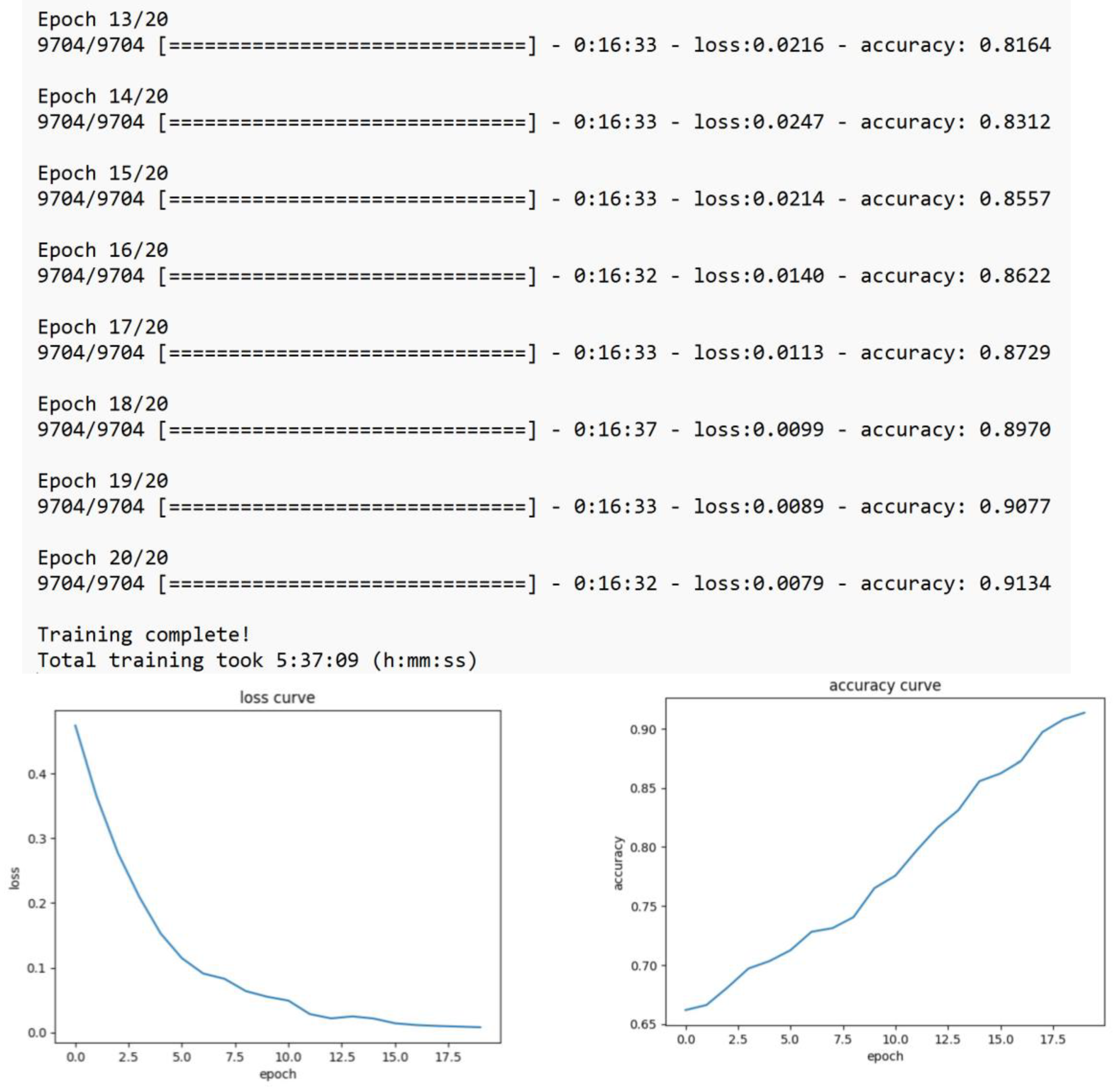Click the 'Training complete!' text line
The width and height of the screenshot is (1120, 1092).
[x=143, y=634]
